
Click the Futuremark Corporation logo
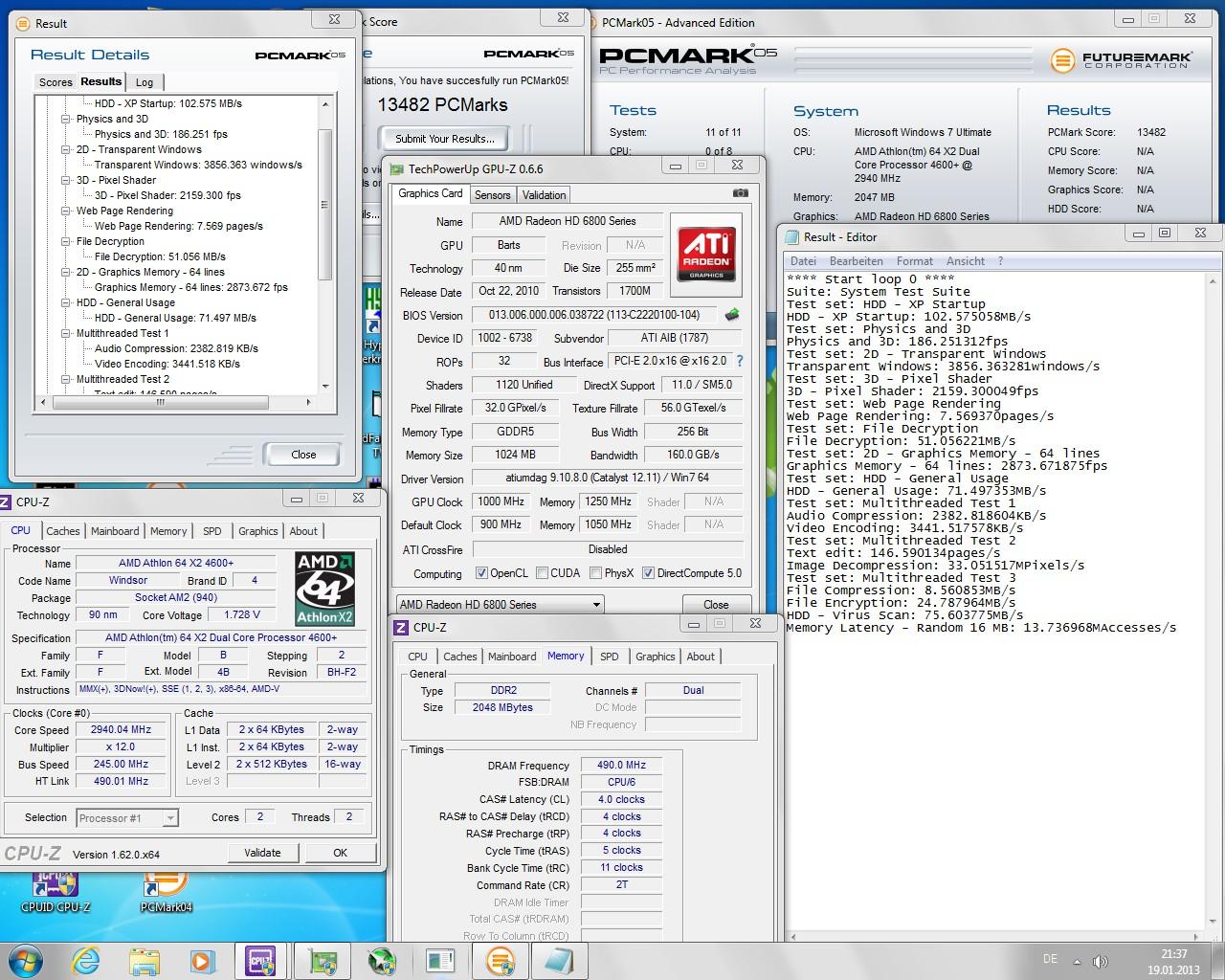tap(1120, 59)
